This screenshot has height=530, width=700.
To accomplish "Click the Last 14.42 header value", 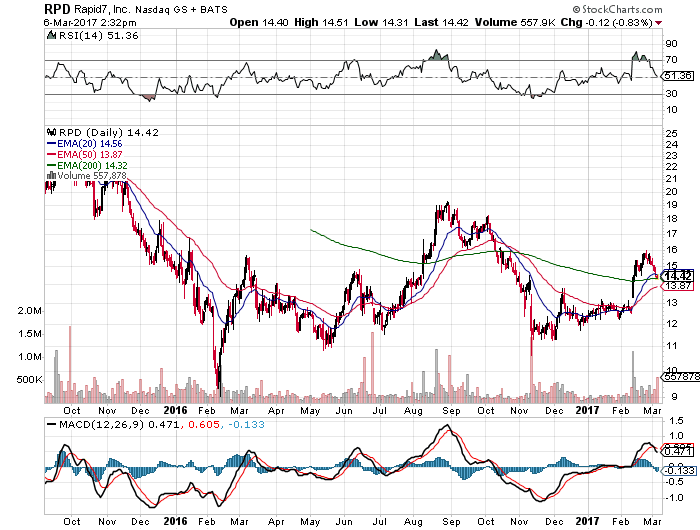I will click(442, 22).
